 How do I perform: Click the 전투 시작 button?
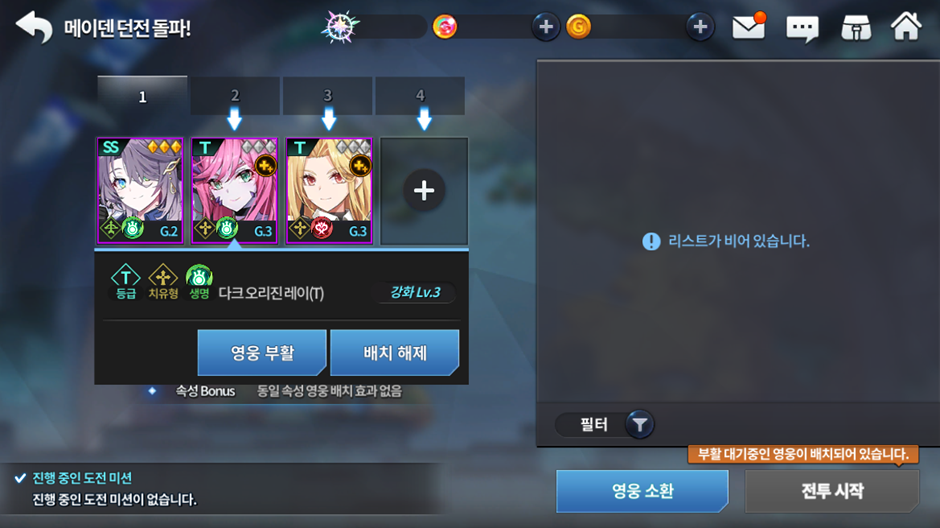[831, 491]
